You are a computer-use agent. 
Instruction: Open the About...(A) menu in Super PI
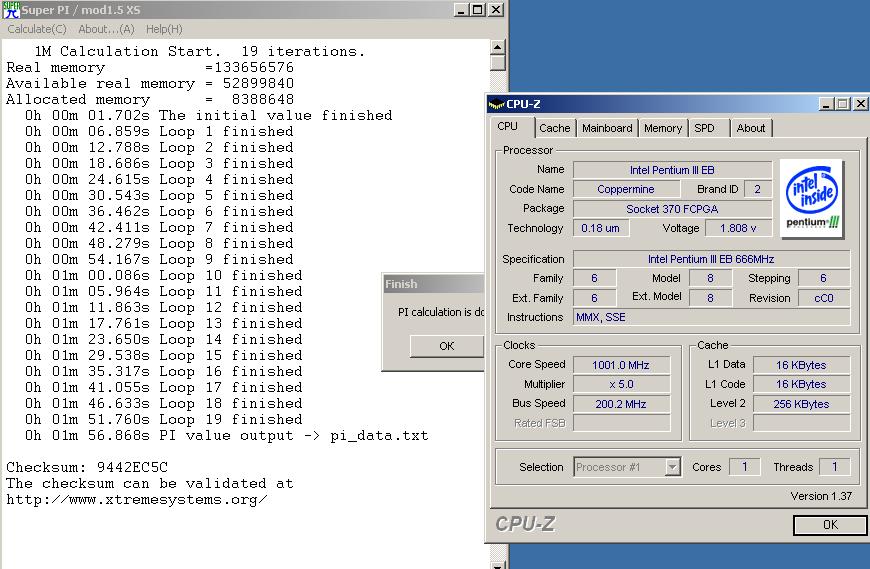click(106, 29)
